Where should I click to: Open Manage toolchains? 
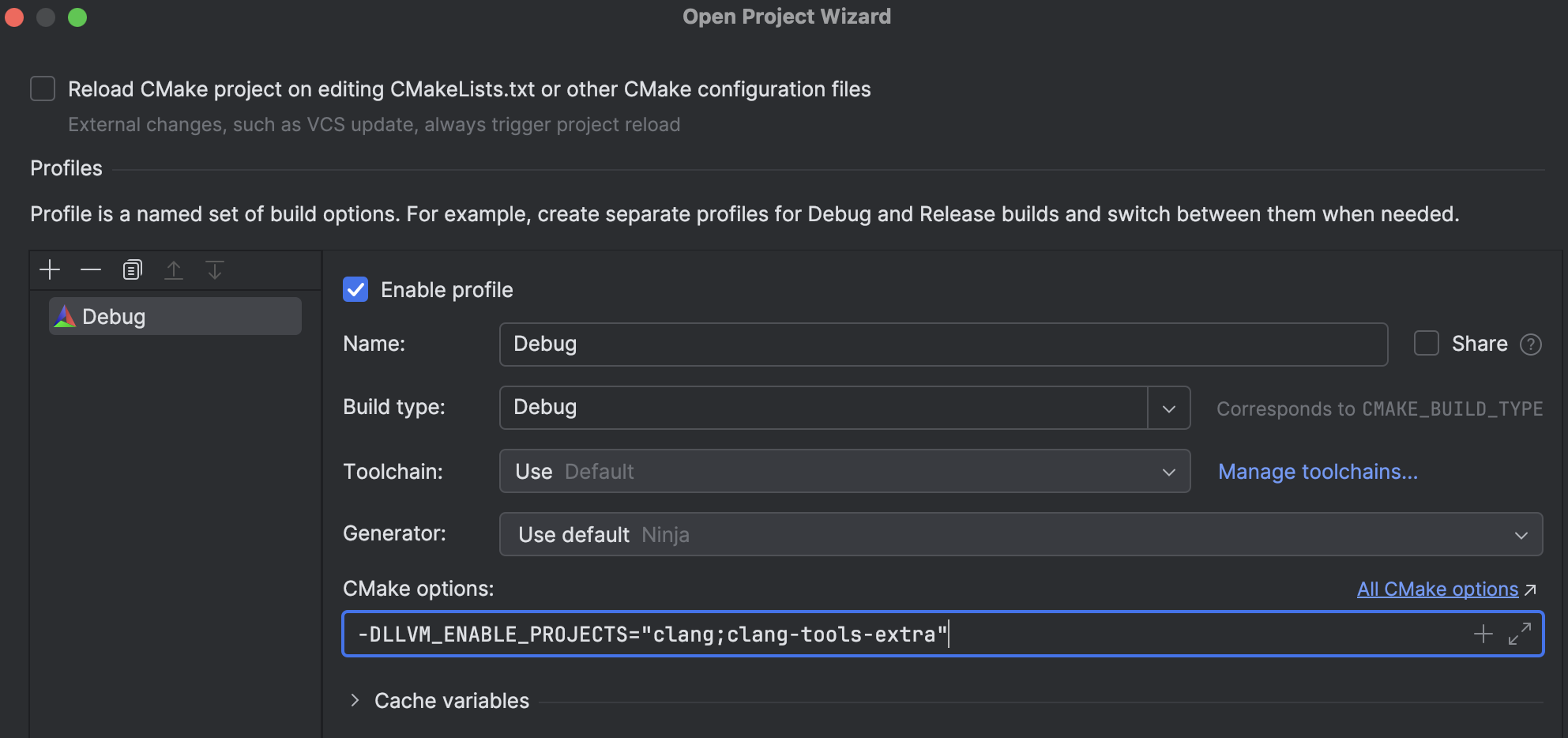click(x=1318, y=471)
